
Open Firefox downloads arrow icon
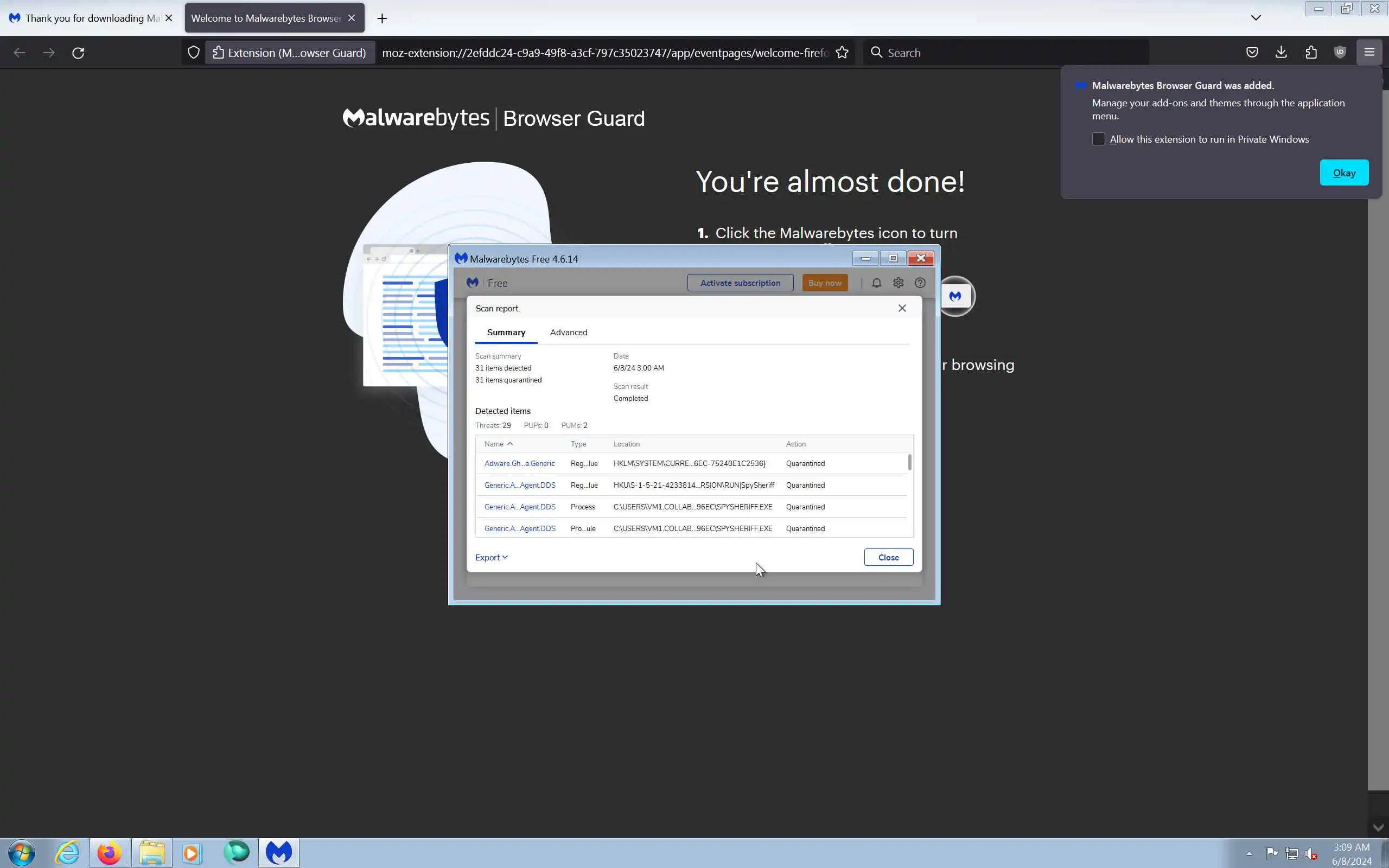[x=1281, y=52]
